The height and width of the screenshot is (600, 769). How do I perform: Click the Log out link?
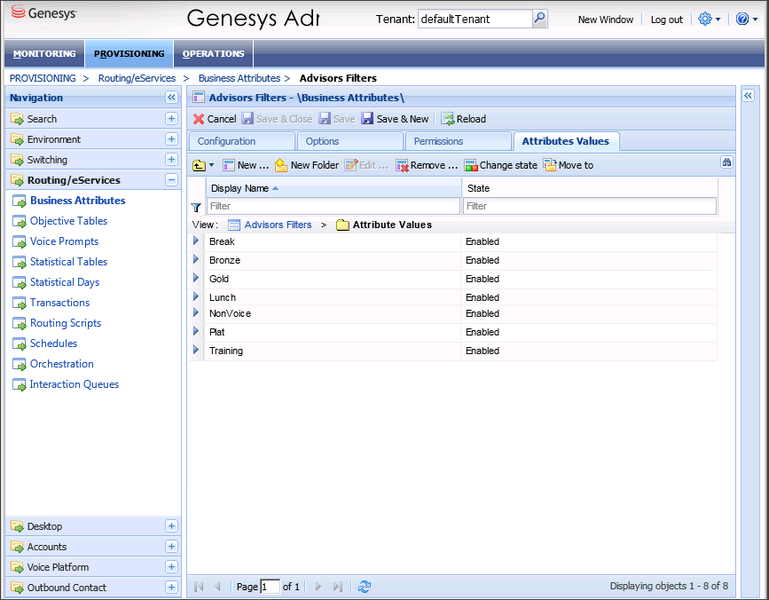pos(666,20)
